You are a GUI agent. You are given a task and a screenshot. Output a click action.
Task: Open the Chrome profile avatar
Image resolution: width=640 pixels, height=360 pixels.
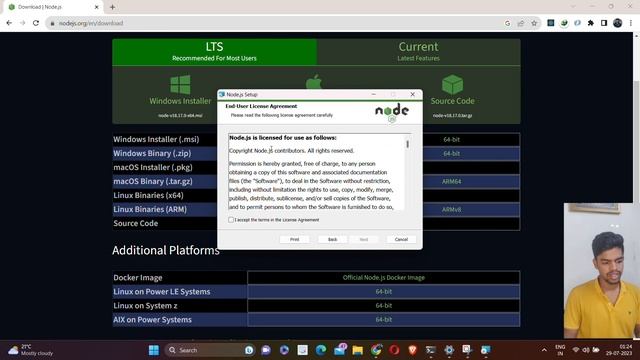tap(618, 23)
